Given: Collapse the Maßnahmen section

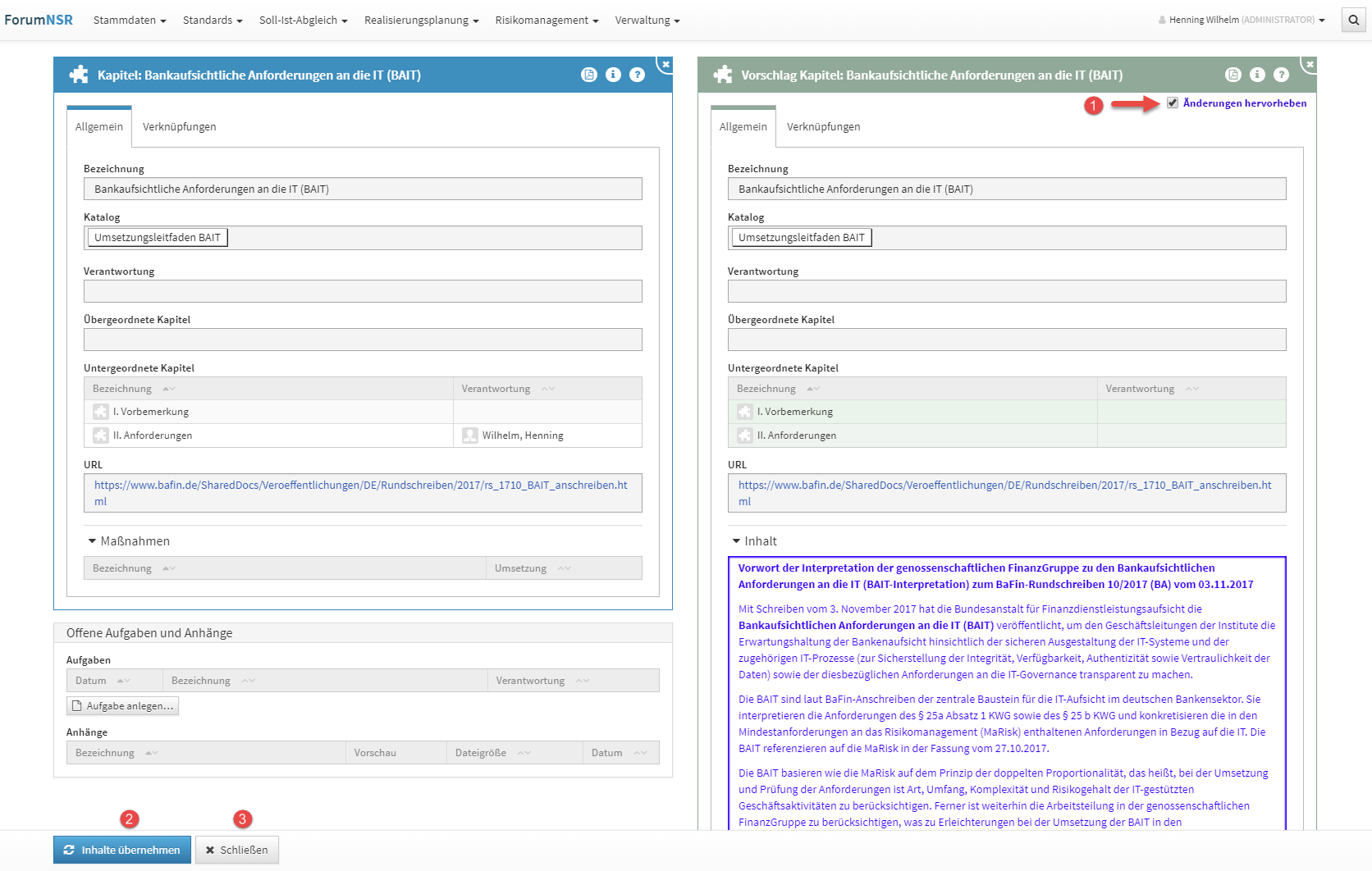Looking at the screenshot, I should tap(128, 541).
